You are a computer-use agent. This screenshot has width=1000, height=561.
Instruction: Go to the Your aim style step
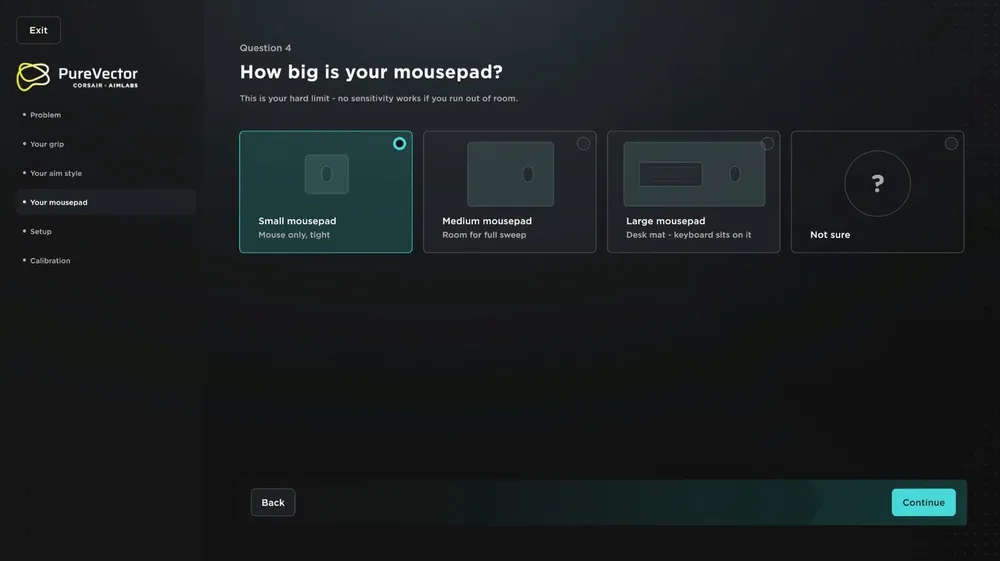[106, 173]
